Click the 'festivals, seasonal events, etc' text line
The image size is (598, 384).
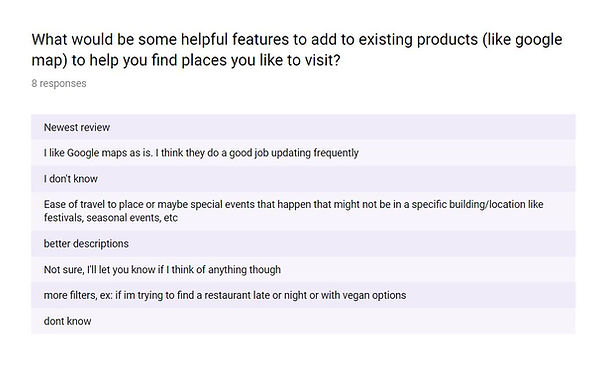(111, 218)
